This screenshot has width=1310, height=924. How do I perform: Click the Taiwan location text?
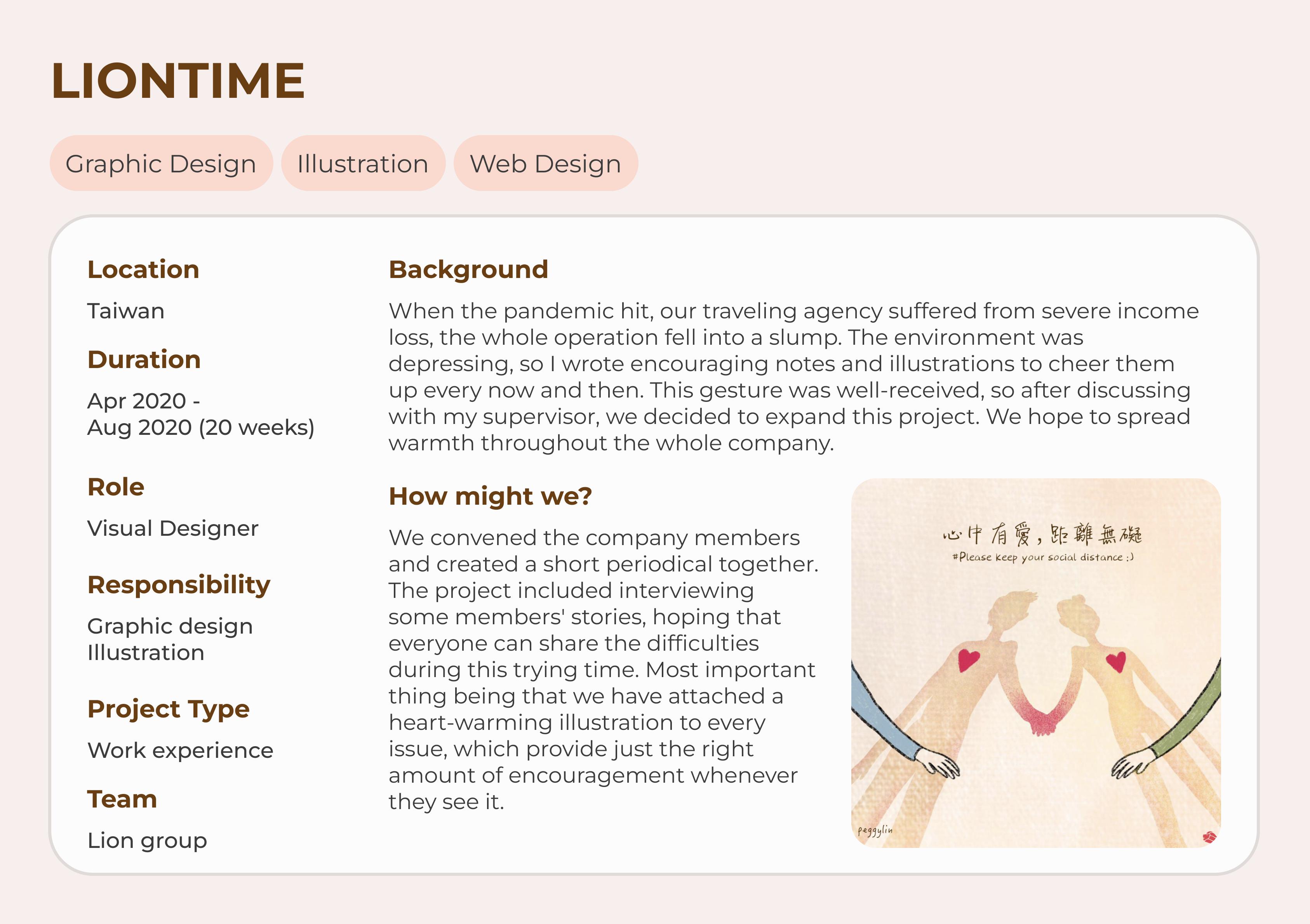[125, 311]
